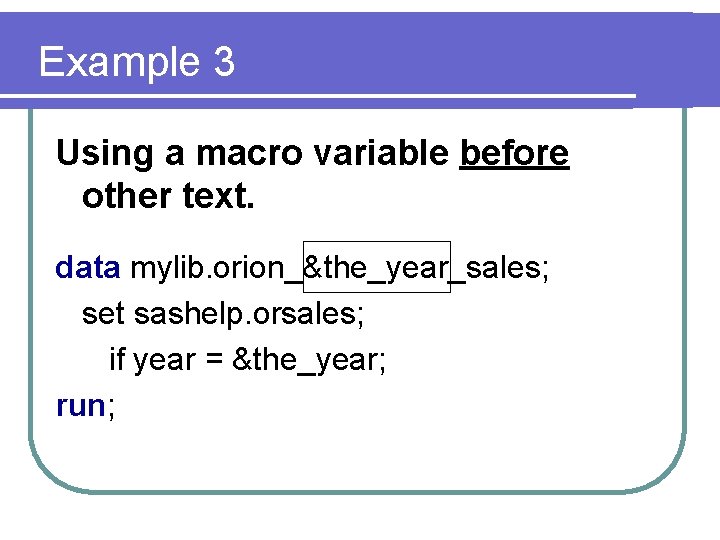Click the "if" keyword in the code
The width and height of the screenshot is (720, 540).
(116, 360)
